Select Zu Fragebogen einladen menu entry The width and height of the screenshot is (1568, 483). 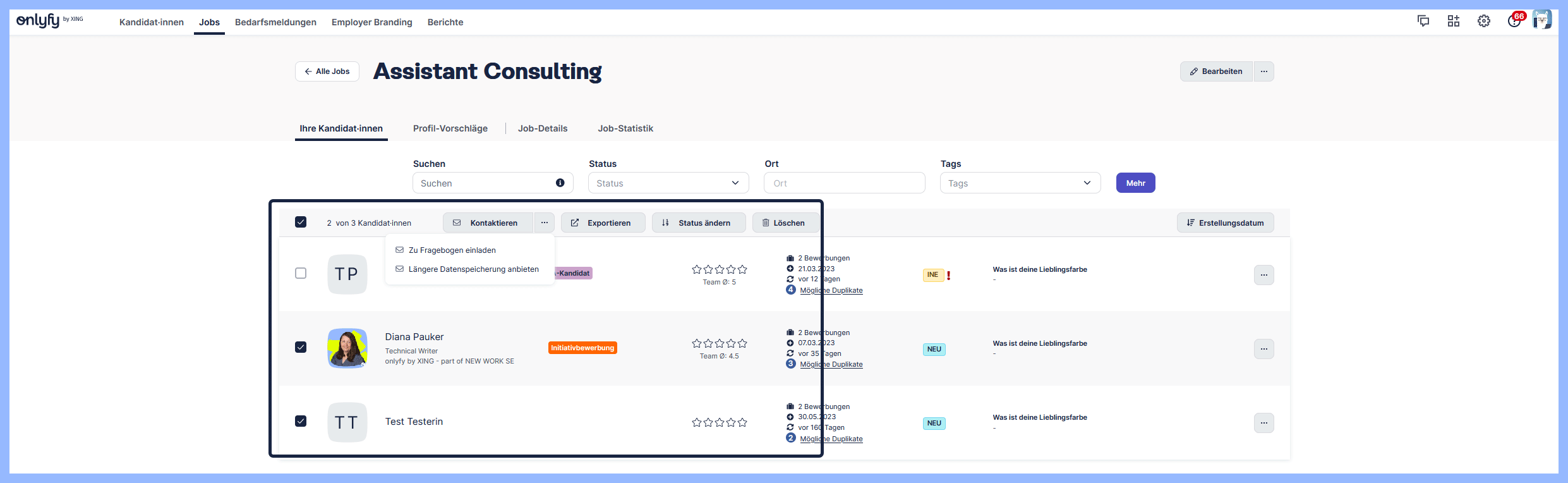click(x=452, y=250)
